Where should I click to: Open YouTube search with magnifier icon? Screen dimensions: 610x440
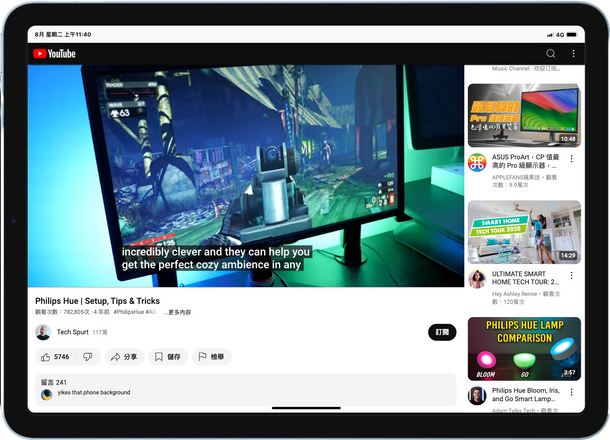550,54
